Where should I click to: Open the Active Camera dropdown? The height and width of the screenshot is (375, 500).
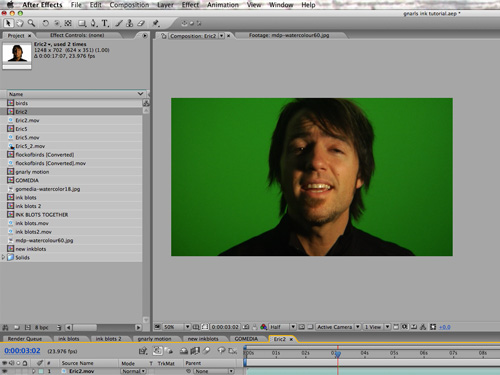point(338,327)
